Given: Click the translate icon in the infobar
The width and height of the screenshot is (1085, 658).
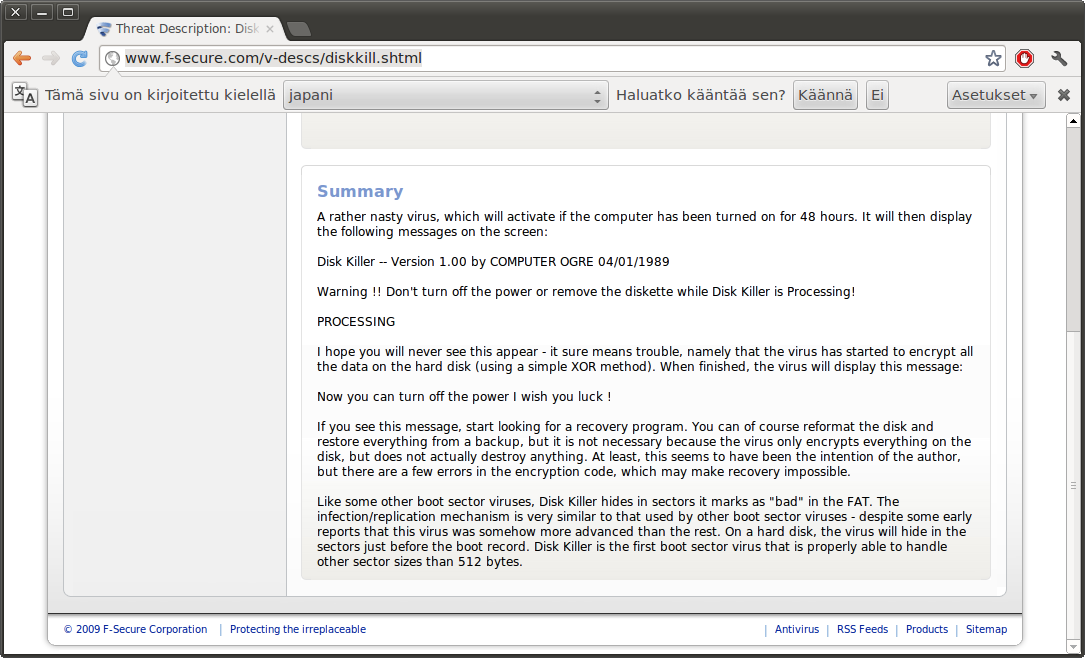Looking at the screenshot, I should 25,95.
